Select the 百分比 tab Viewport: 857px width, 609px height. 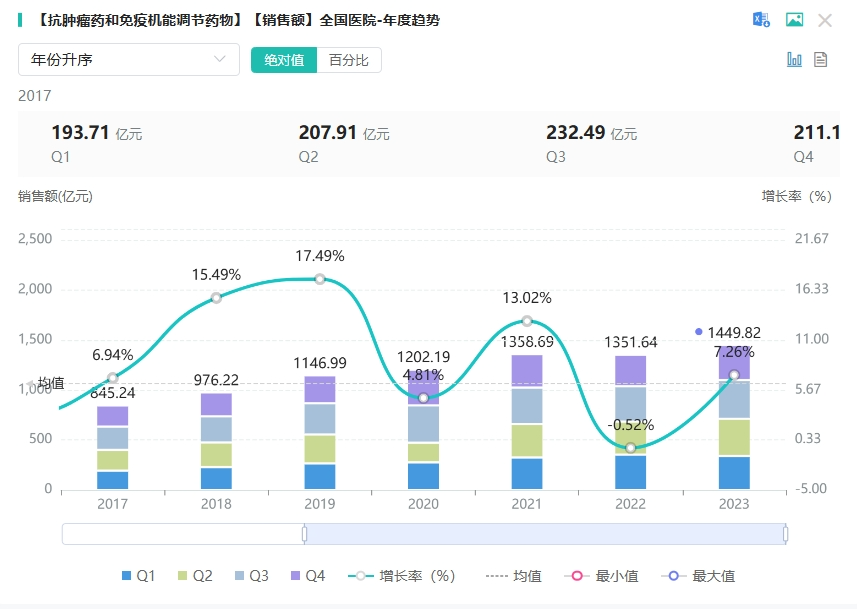[349, 60]
